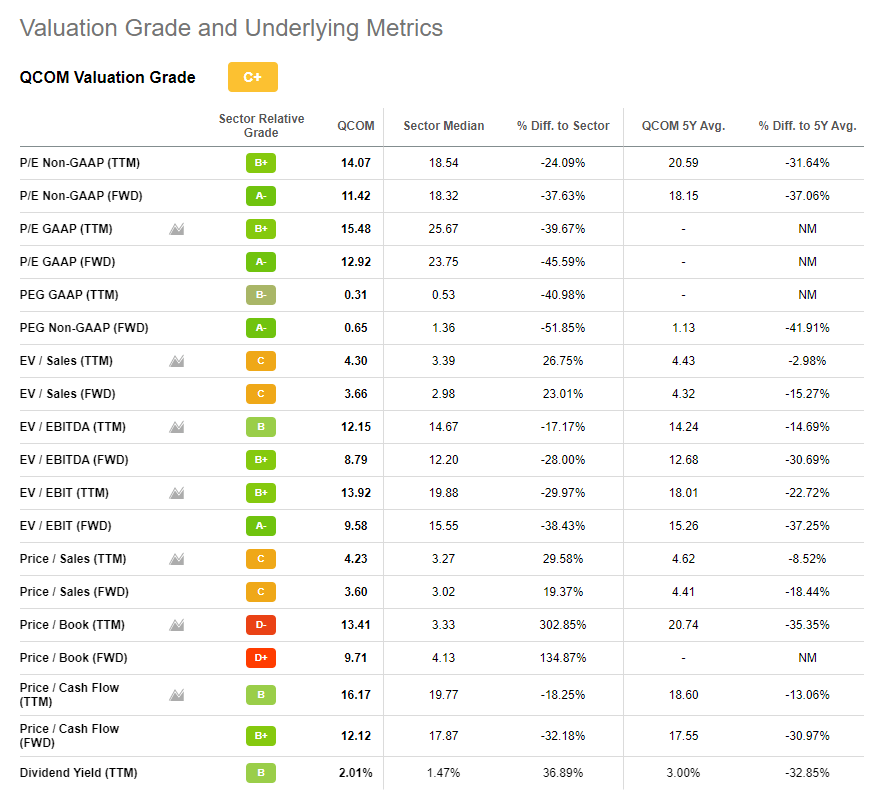
Task: Click A- grade badge for EV / EBIT (FWD)
Action: click(x=261, y=526)
